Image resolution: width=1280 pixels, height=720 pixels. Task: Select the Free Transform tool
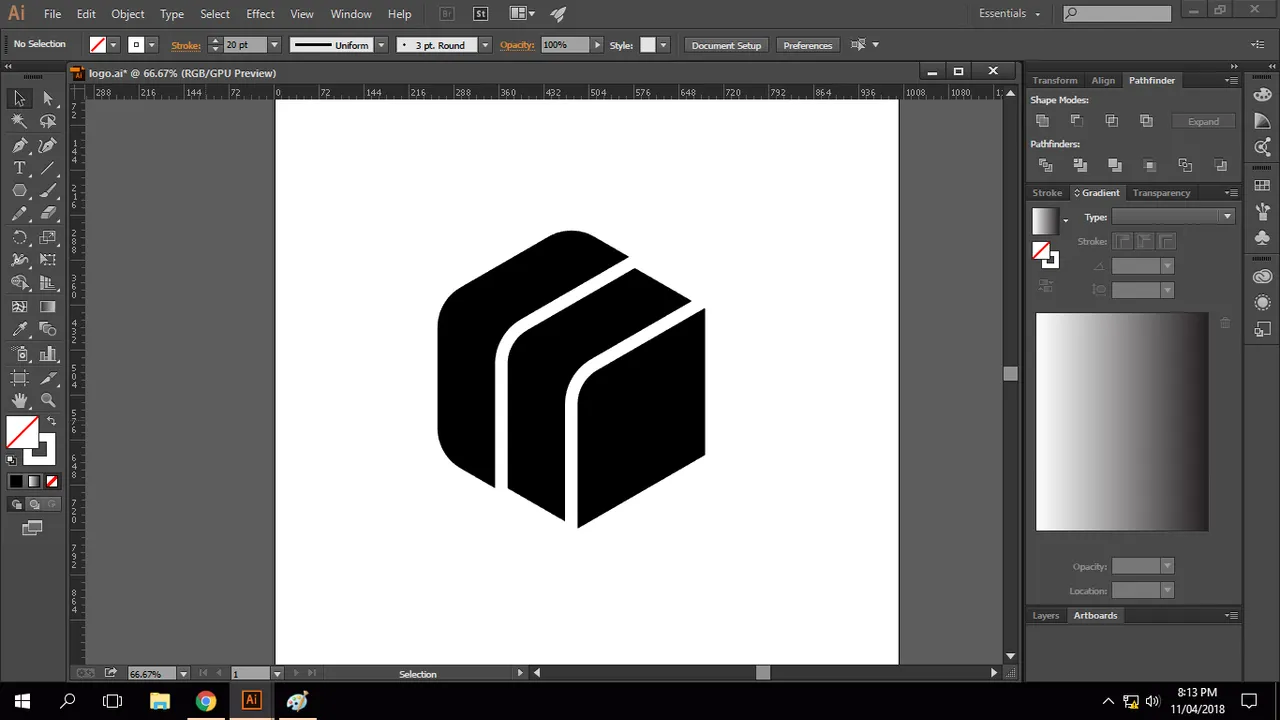pos(48,260)
